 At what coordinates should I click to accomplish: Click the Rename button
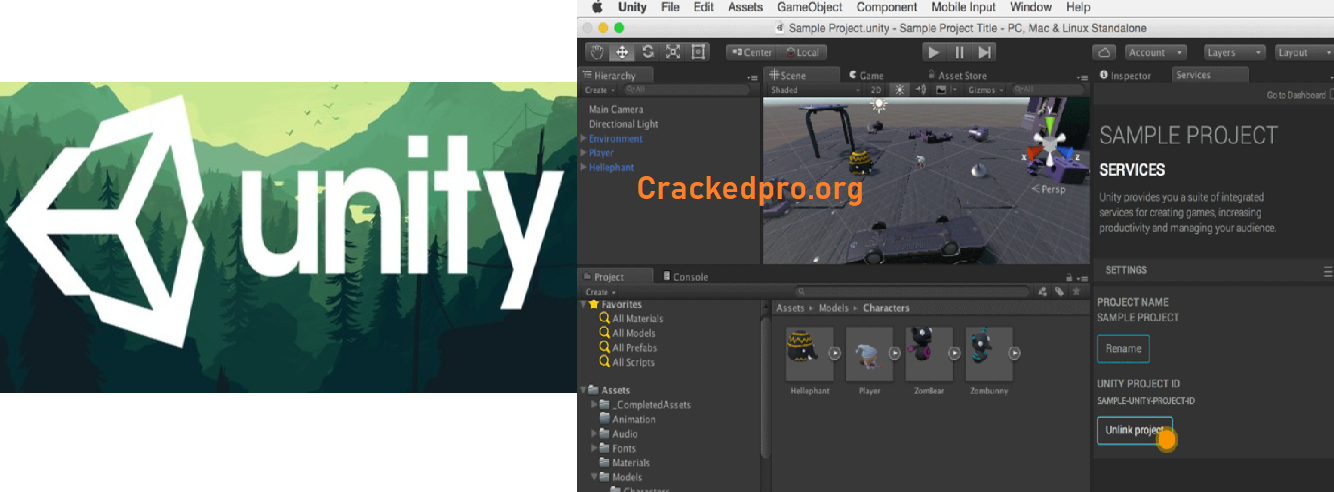[1123, 349]
